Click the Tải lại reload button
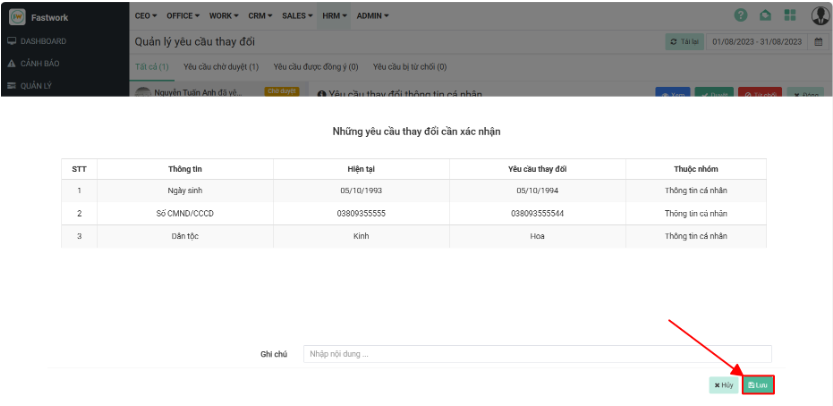 685,42
